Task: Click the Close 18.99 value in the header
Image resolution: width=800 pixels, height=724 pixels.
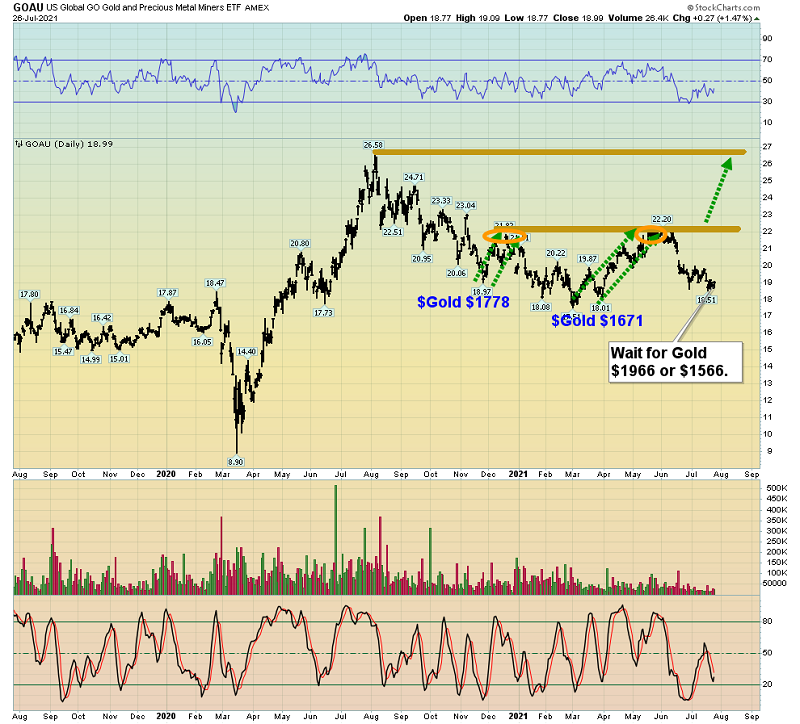Action: 578,18
